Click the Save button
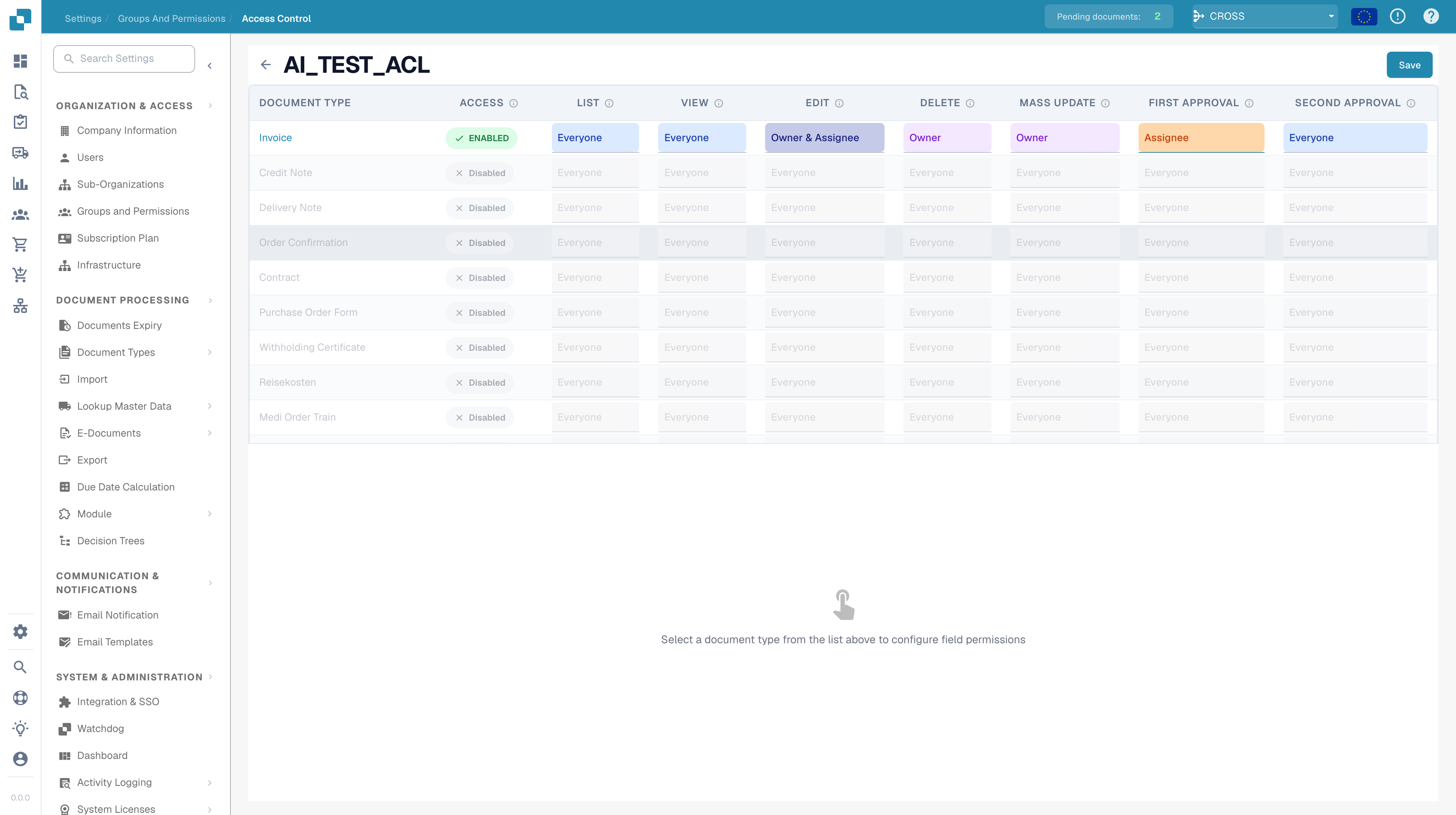The width and height of the screenshot is (1456, 815). [x=1409, y=65]
